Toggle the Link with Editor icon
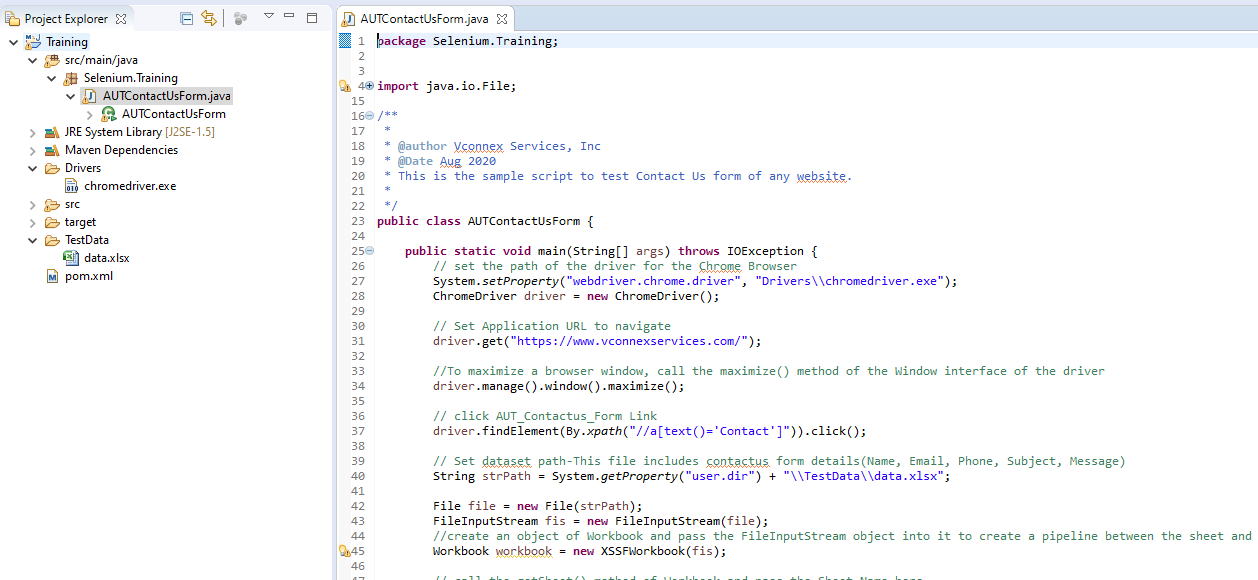Screen dimensions: 1258x580 pyautogui.click(x=209, y=18)
